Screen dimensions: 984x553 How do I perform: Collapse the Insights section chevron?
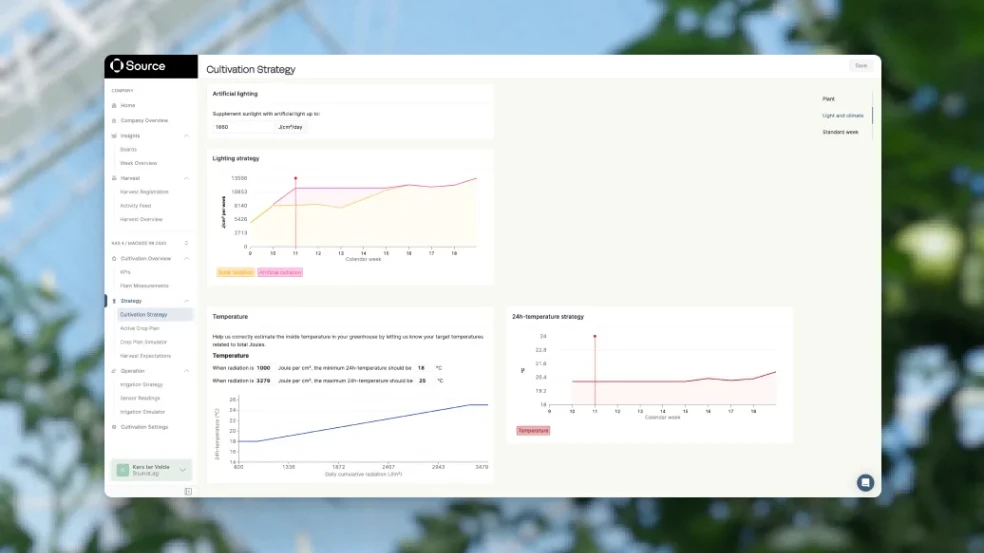[186, 135]
